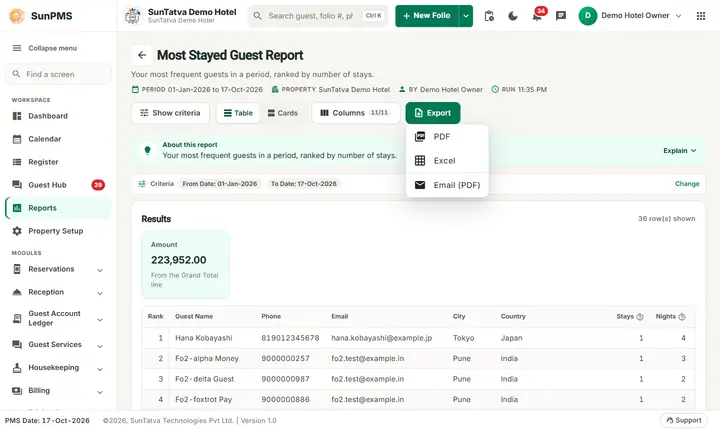Open the clipboard tasks icon in header
The width and height of the screenshot is (720, 430).
point(489,16)
